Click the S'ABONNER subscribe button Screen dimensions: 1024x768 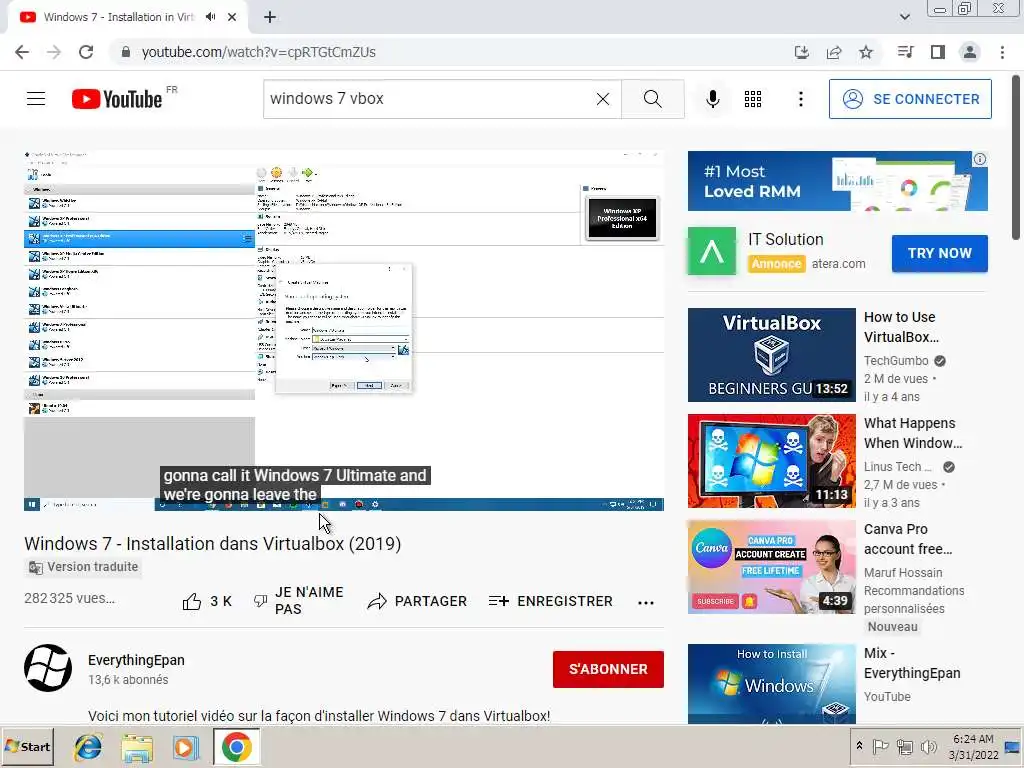click(x=608, y=669)
